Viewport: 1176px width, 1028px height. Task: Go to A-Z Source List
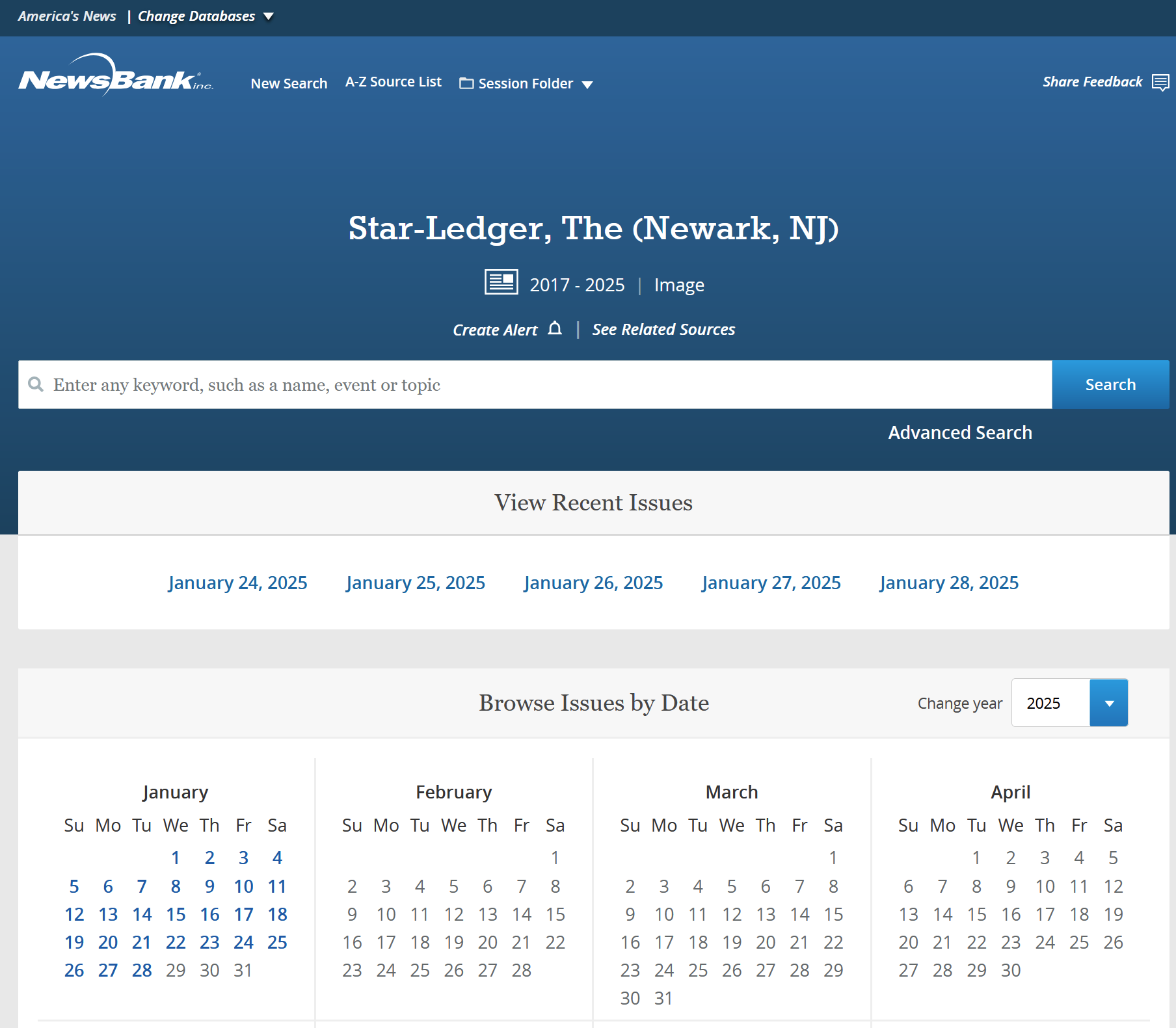(393, 82)
